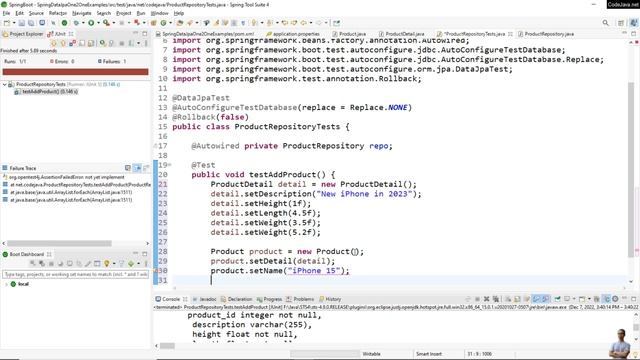
Task: Click the AssertionFailedError line in Failure Trace
Action: [x=63, y=177]
